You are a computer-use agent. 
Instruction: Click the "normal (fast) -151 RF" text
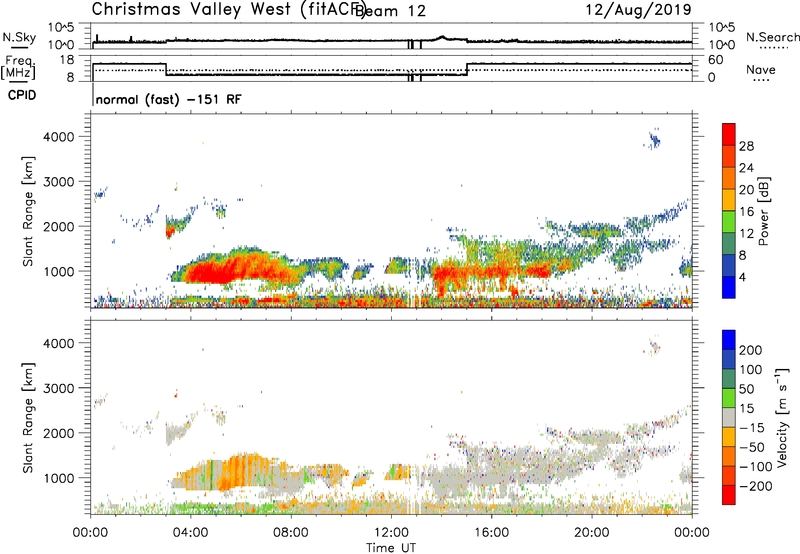[168, 99]
